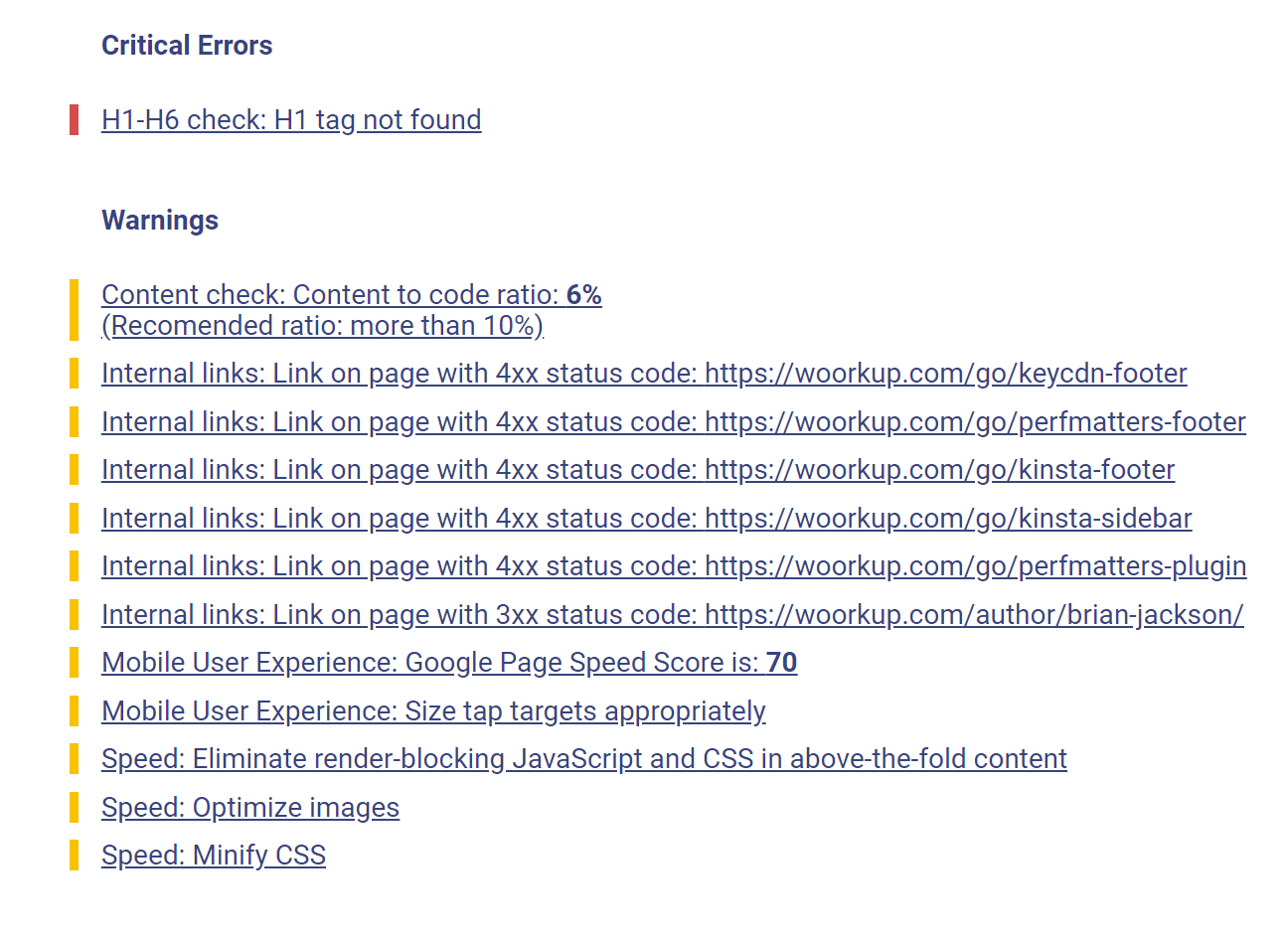Open the Speed: Optimize images warning
Image resolution: width=1288 pixels, height=939 pixels.
pyautogui.click(x=250, y=808)
